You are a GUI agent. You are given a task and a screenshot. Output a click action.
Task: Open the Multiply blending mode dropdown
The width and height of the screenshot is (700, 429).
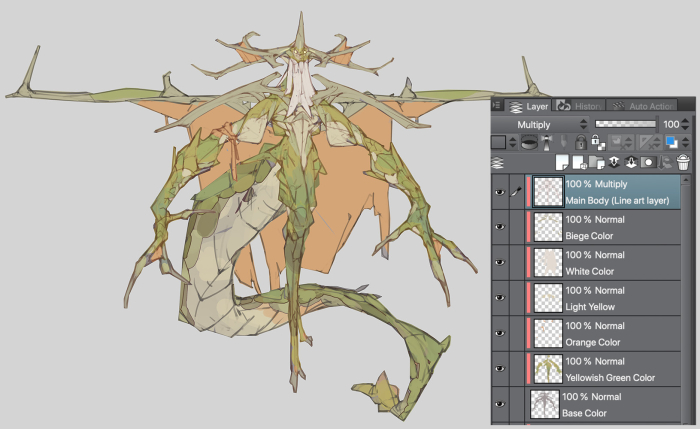tap(540, 124)
